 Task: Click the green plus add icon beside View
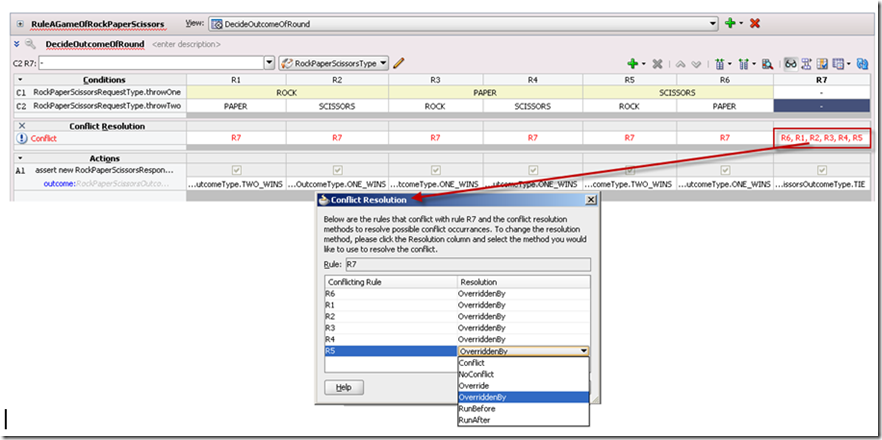[x=731, y=23]
